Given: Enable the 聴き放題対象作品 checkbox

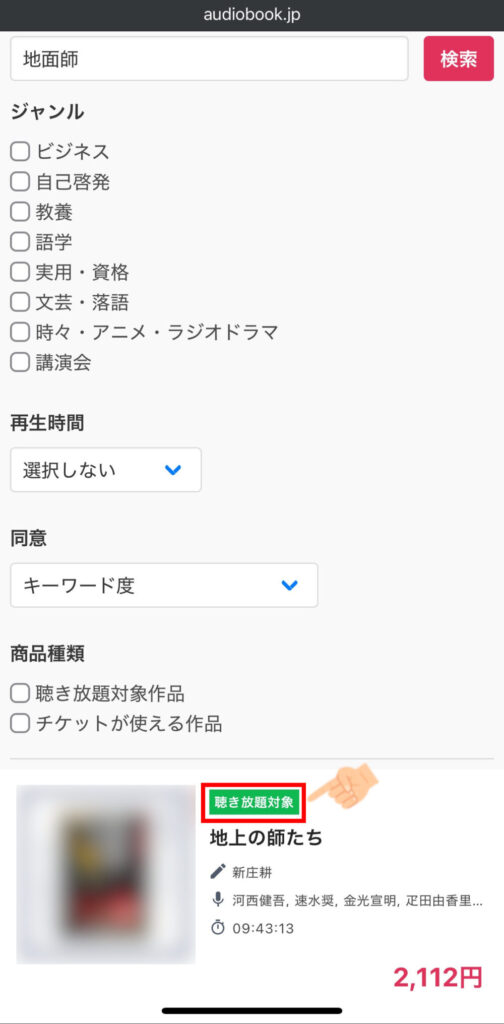Looking at the screenshot, I should coord(20,693).
